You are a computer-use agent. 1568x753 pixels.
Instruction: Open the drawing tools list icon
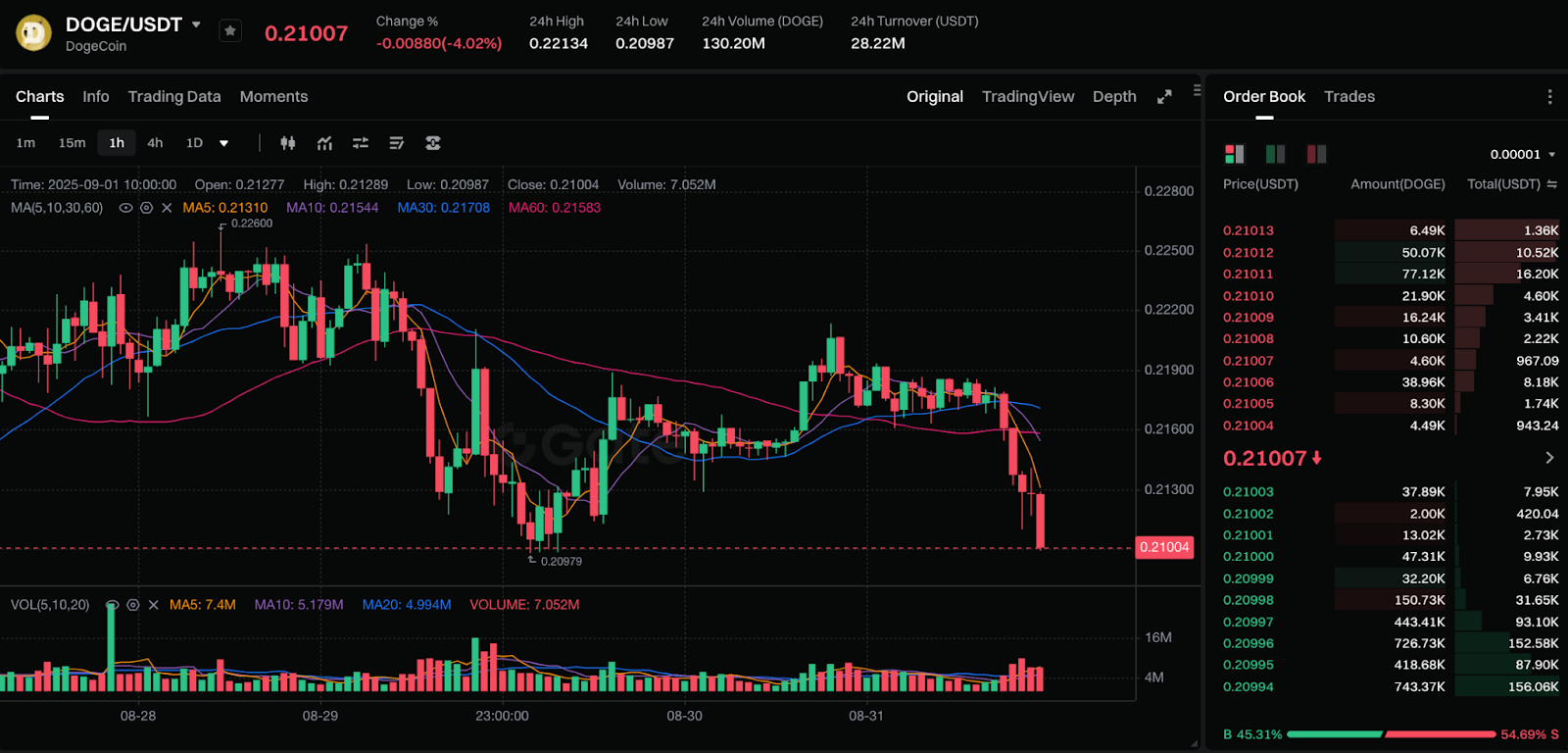coord(397,143)
